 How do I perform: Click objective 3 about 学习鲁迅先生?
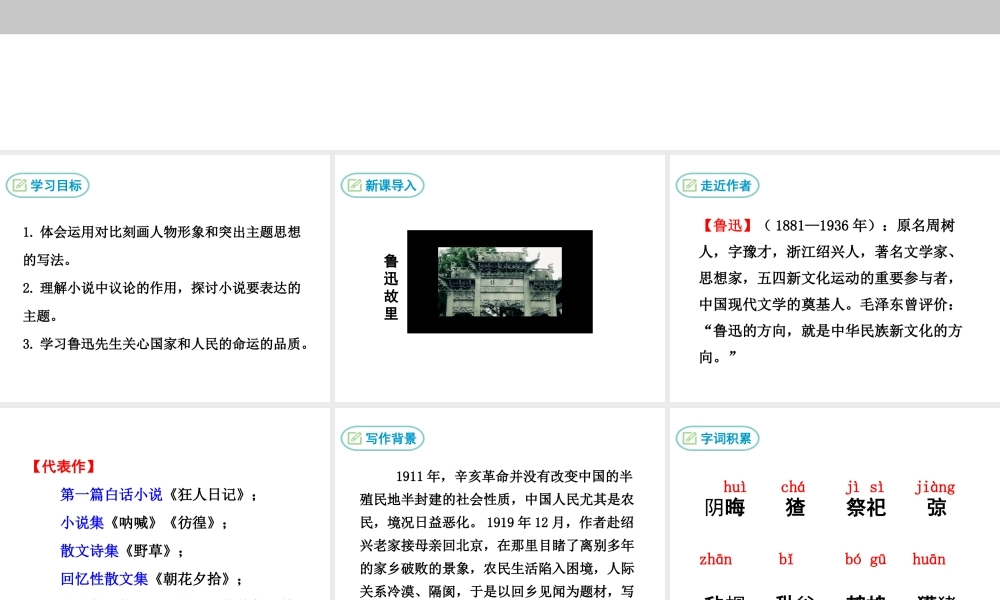tap(166, 344)
